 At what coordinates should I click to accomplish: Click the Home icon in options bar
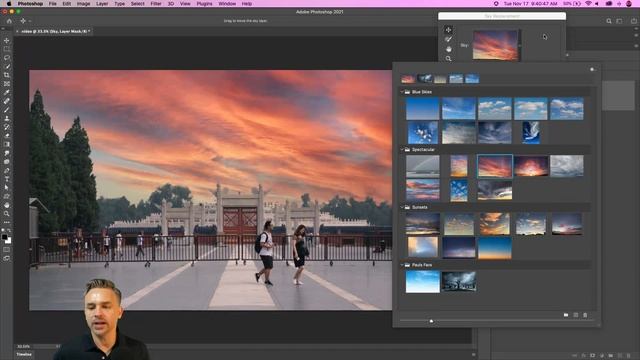click(x=9, y=21)
